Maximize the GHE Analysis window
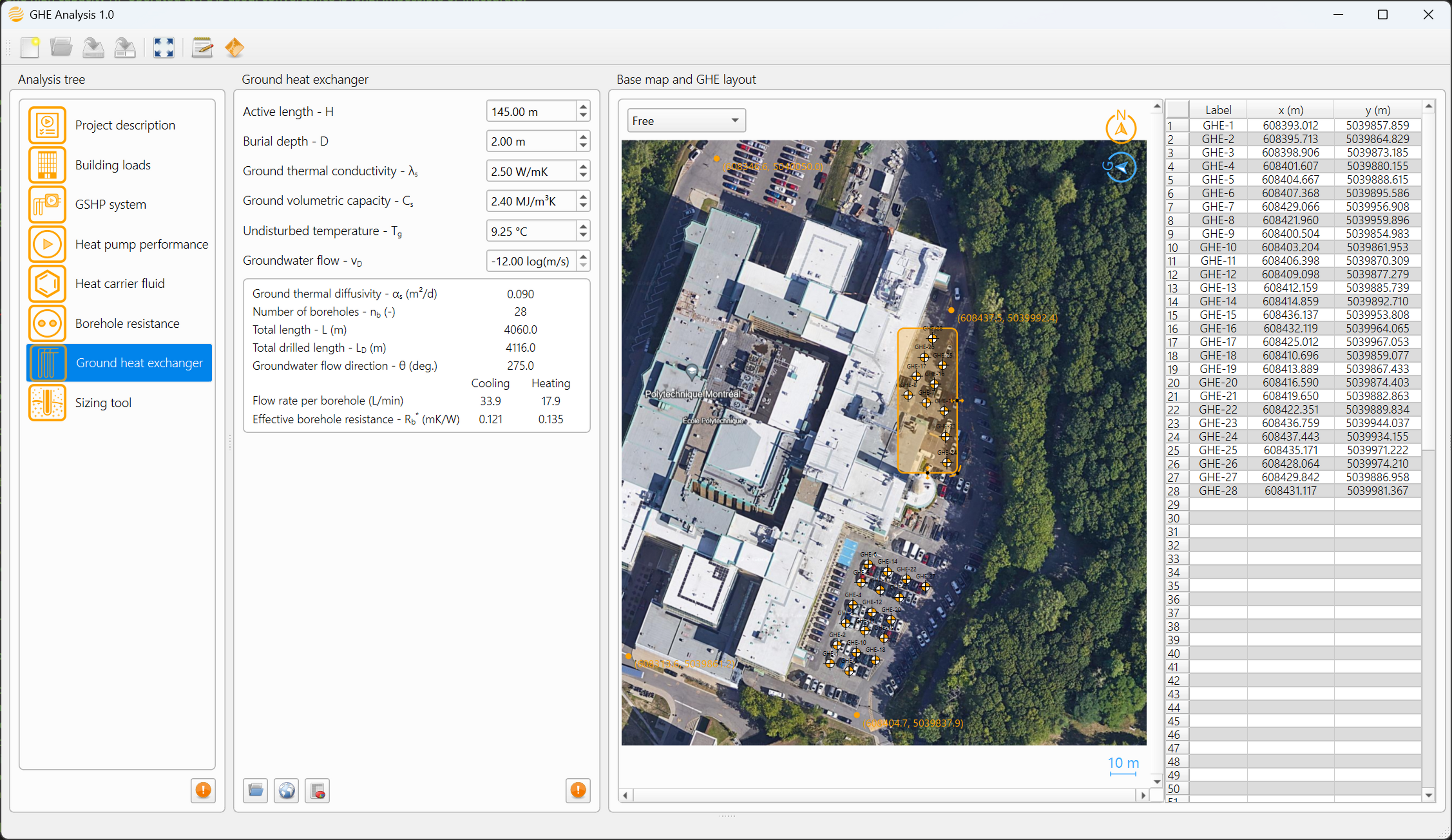The image size is (1452, 840). point(1382,14)
